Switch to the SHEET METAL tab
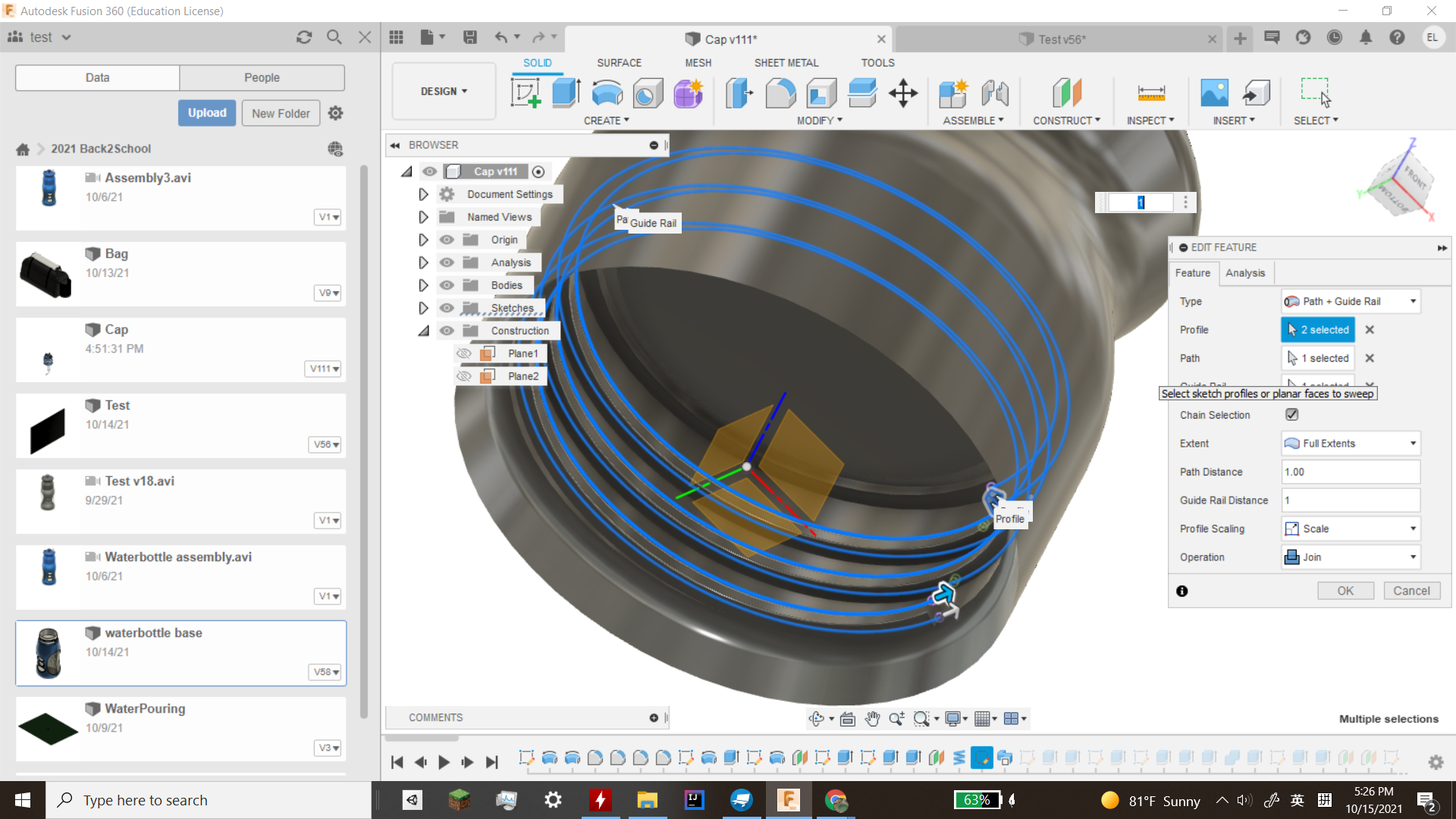The image size is (1456, 819). pyautogui.click(x=786, y=62)
